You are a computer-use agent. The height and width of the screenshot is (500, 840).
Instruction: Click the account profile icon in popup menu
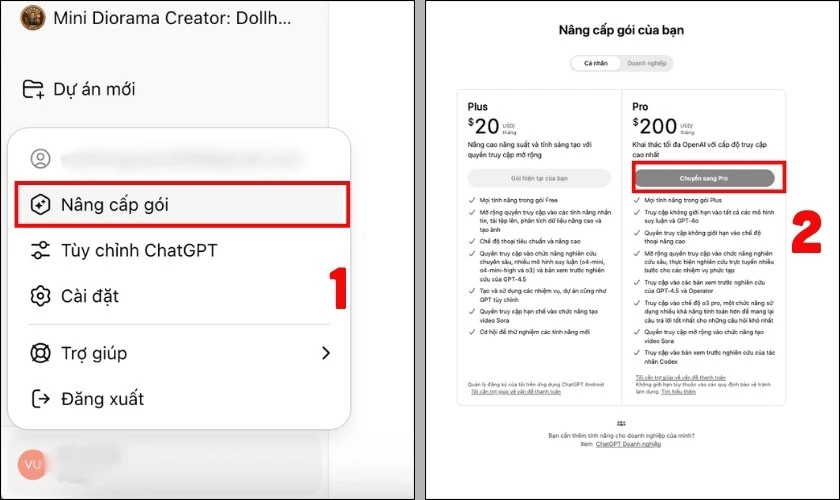tap(41, 159)
